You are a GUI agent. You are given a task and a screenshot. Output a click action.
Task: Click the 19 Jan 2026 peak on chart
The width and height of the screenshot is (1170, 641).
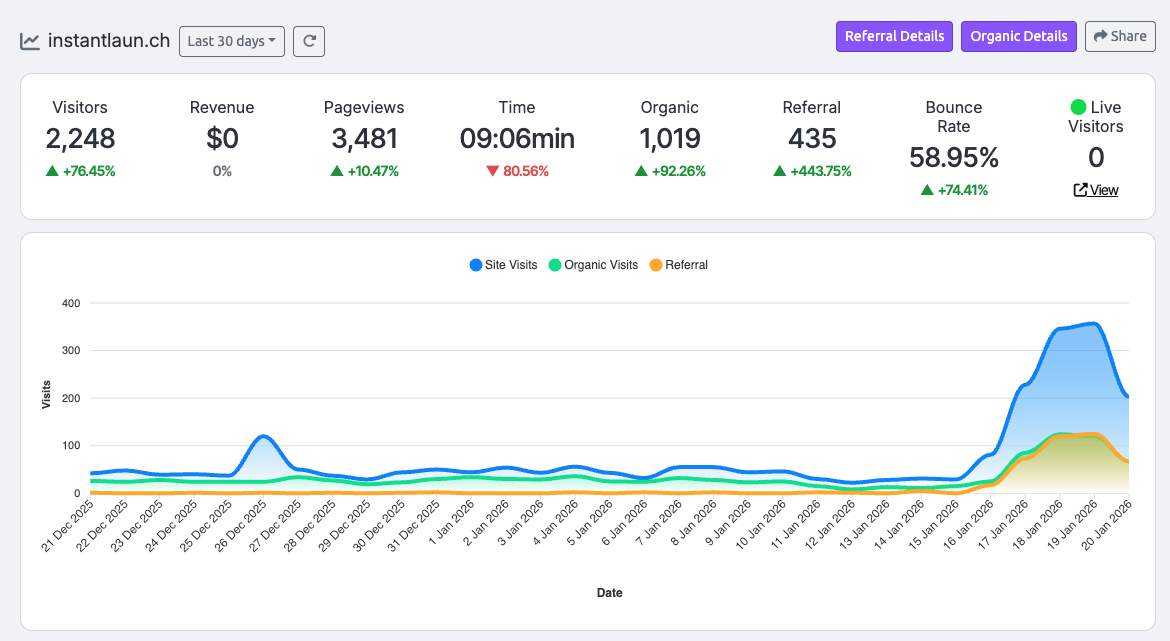1094,324
